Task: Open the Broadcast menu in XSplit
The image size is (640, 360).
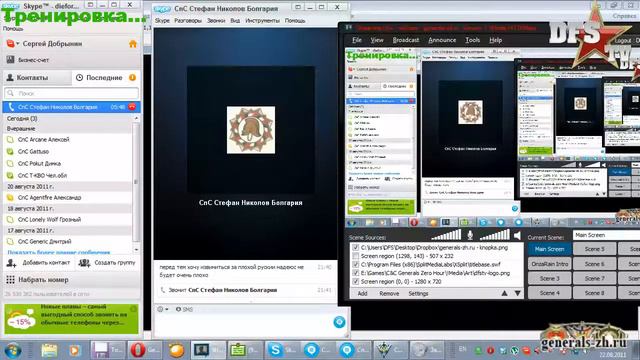Action: pos(406,40)
